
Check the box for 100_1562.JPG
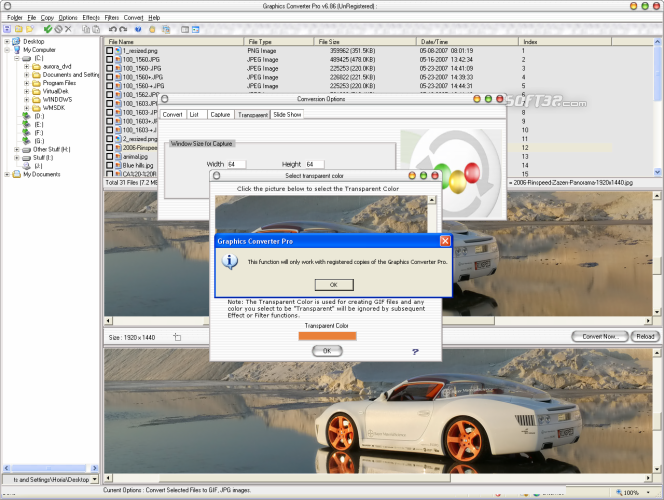tap(110, 94)
